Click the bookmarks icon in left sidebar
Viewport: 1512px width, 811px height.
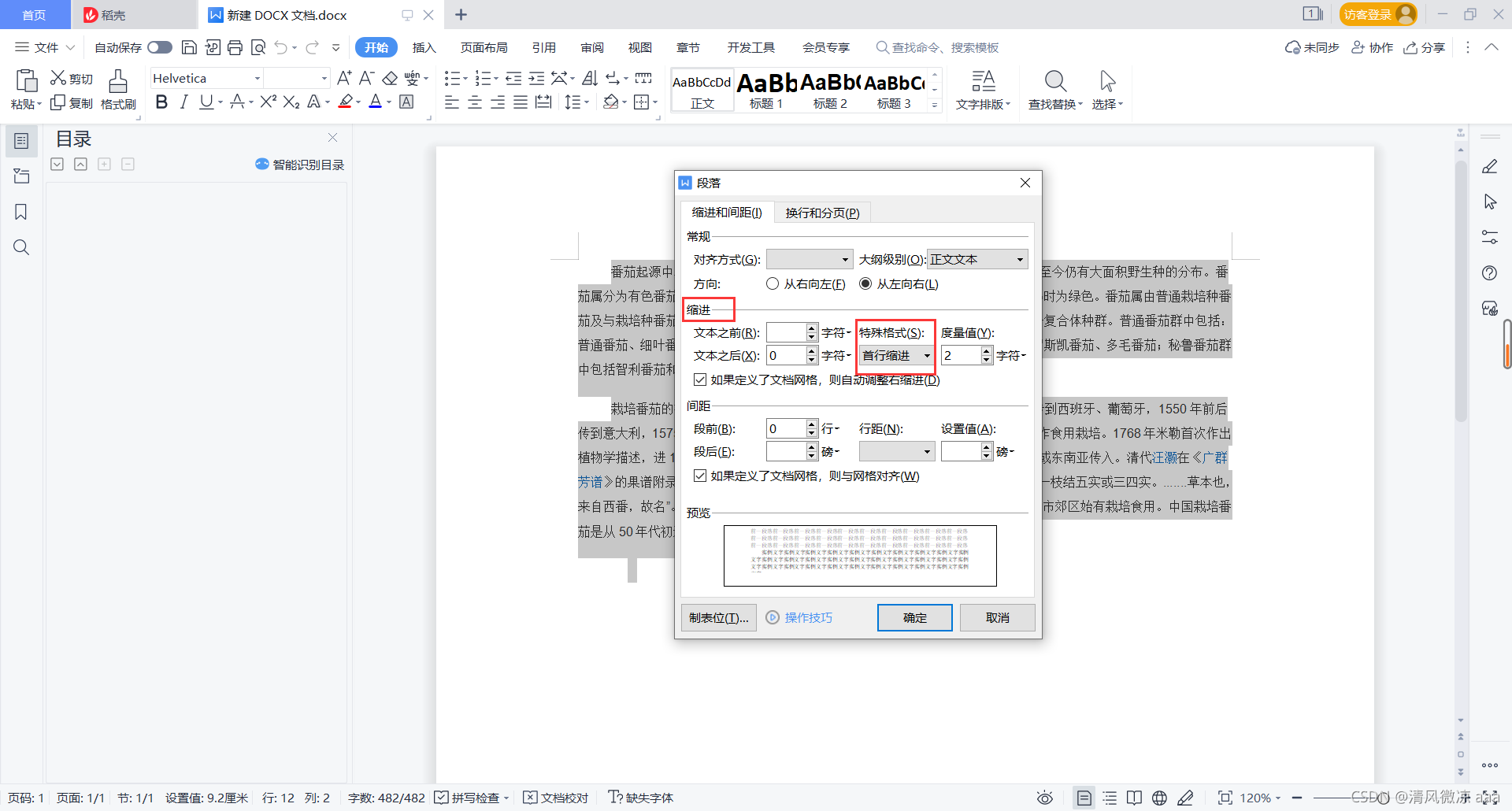[x=21, y=212]
